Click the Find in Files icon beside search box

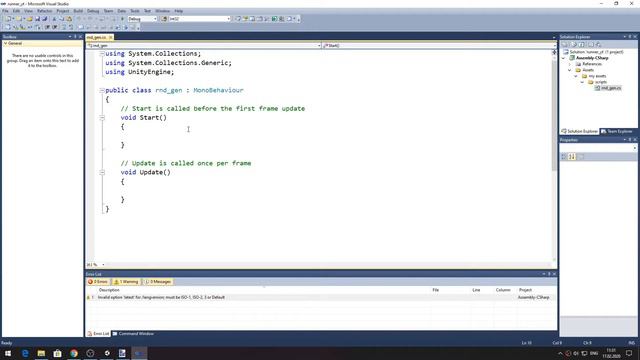tap(164, 19)
